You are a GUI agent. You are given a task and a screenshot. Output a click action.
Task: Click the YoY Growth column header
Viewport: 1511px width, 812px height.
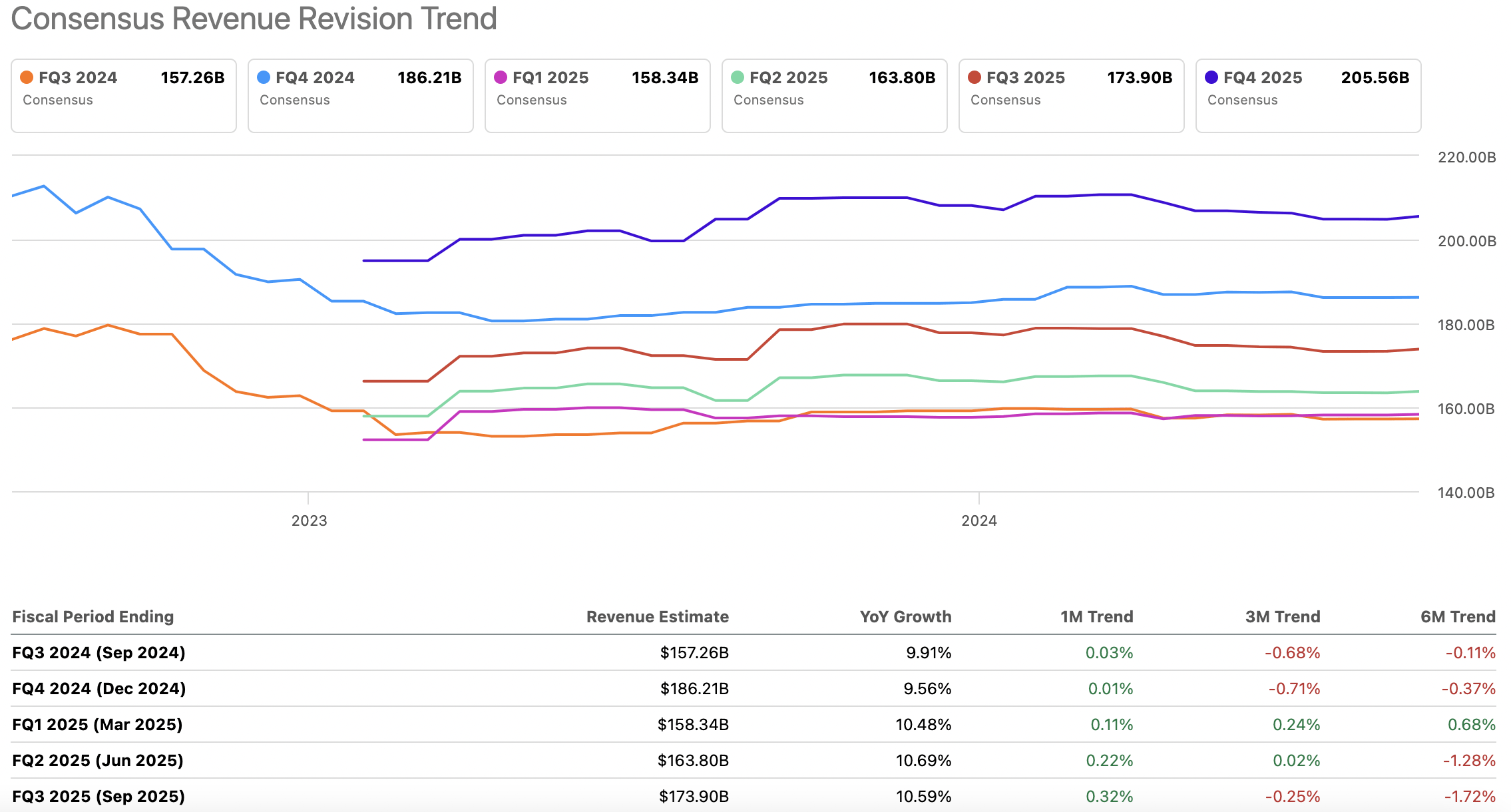click(x=905, y=617)
